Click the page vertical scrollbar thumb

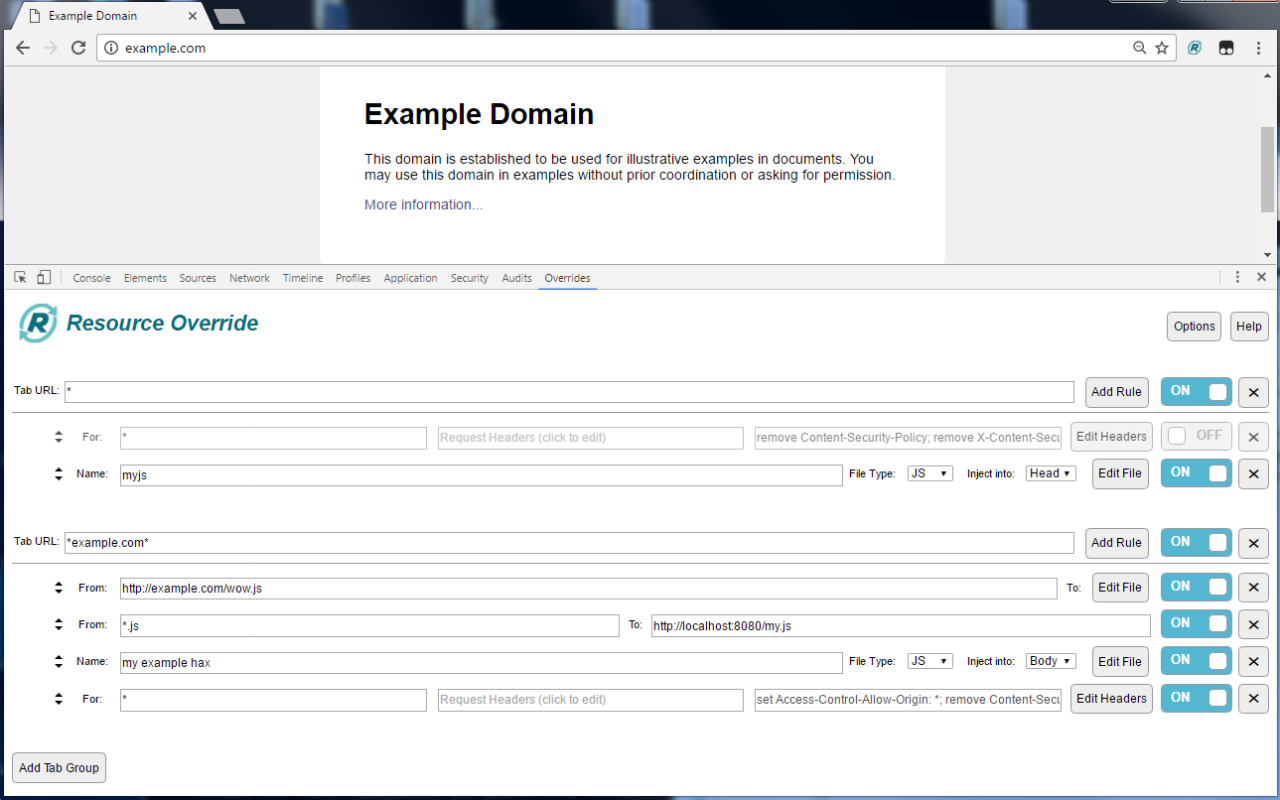point(1268,170)
